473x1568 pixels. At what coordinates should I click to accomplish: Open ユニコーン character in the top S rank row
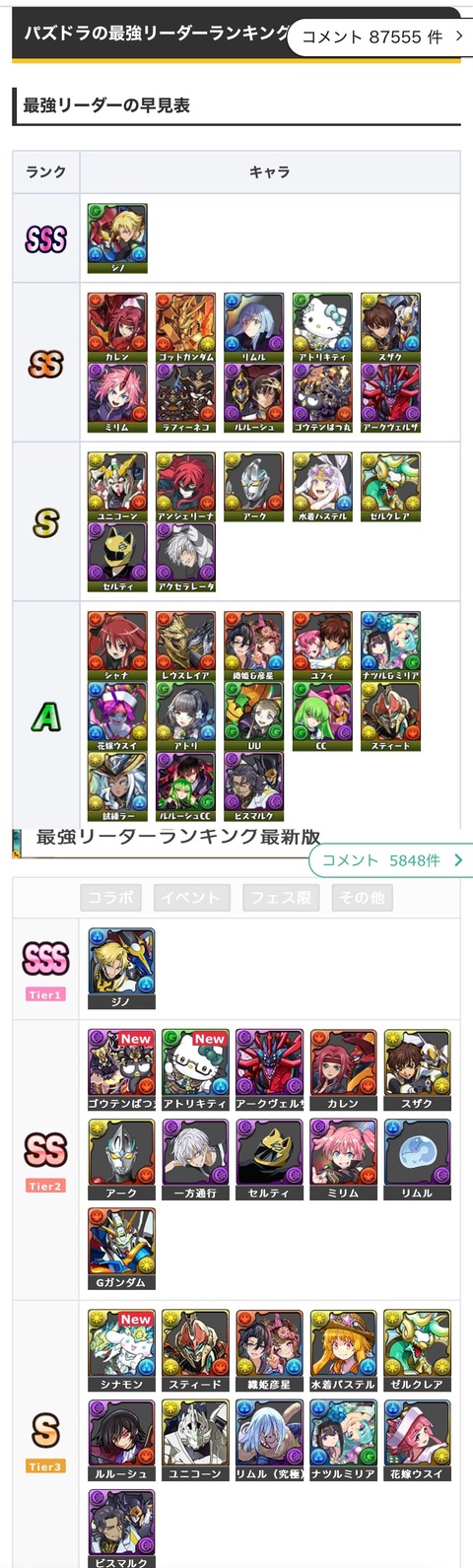[117, 487]
